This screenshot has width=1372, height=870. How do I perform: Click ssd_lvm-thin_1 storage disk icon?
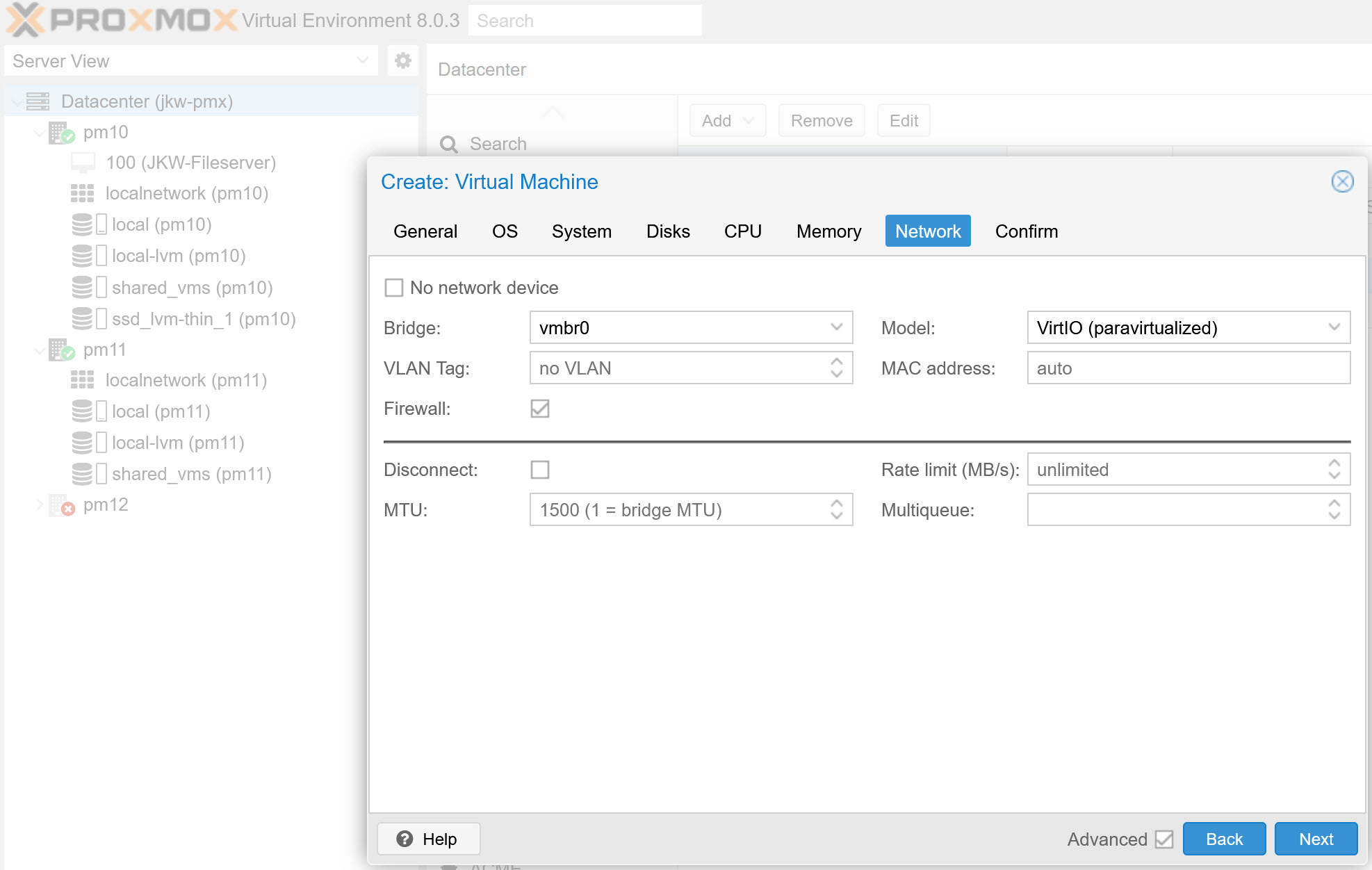[x=82, y=319]
